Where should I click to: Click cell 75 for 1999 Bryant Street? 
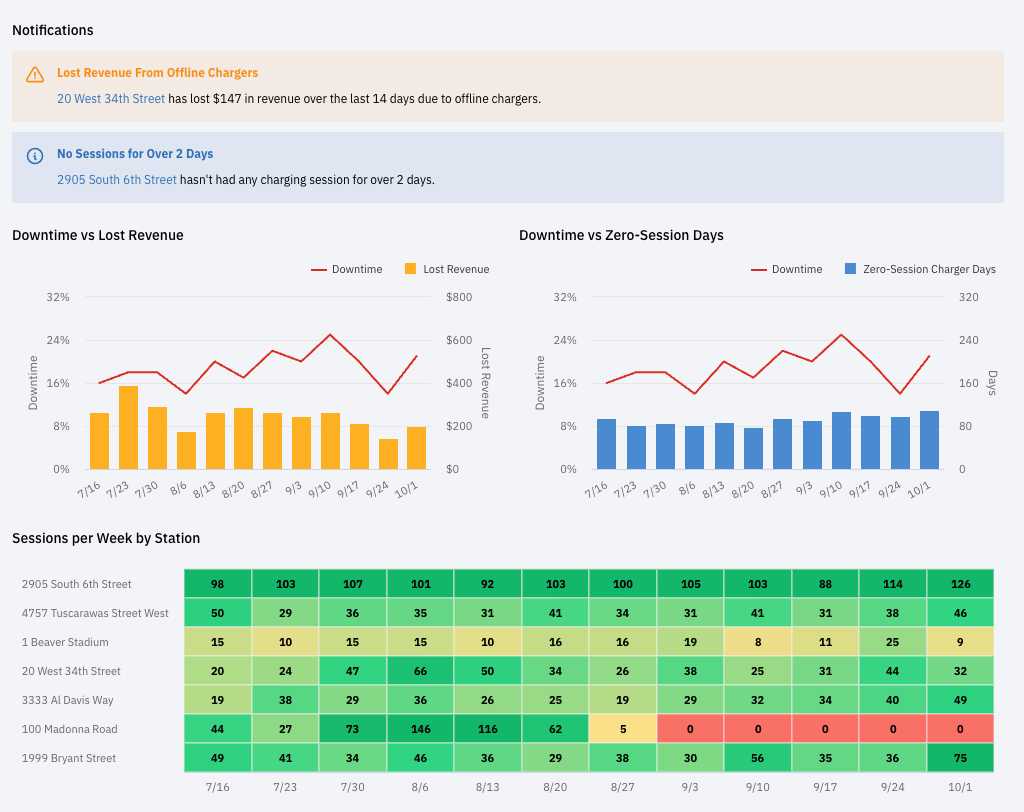pos(960,758)
